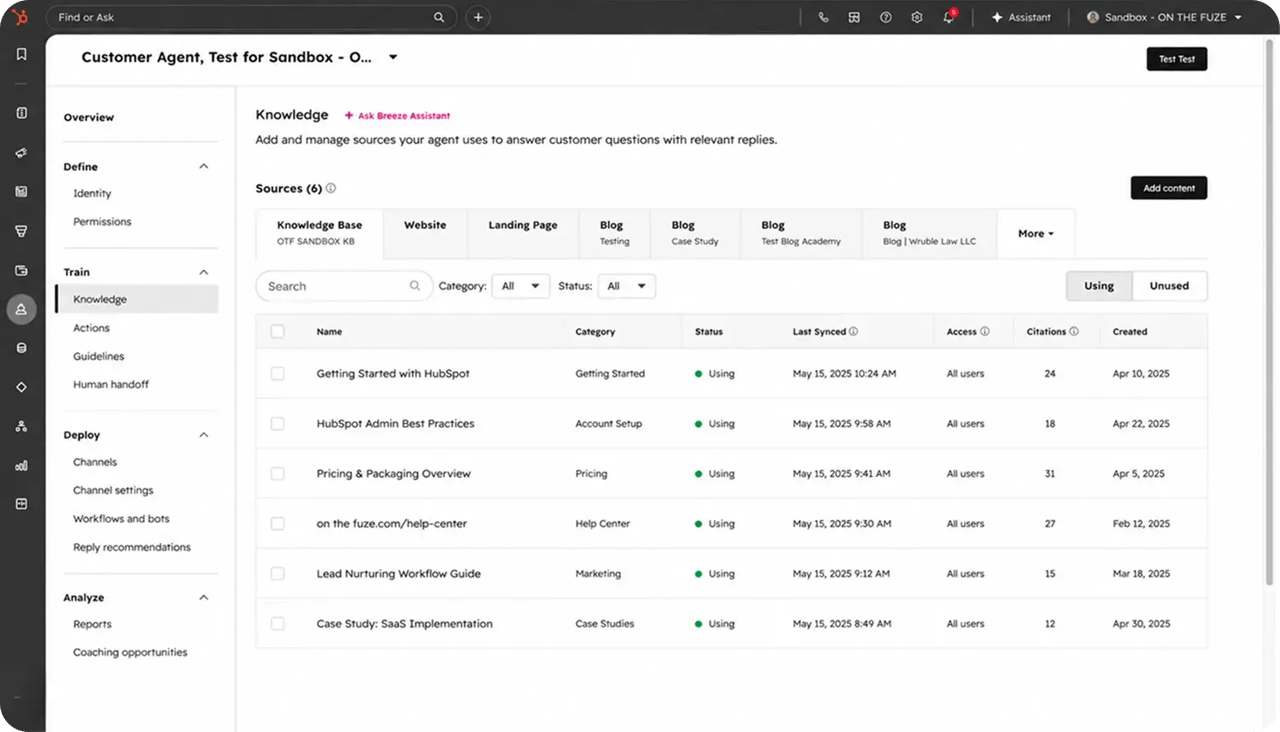Select the Knowledge Base OTF SANDBOX KB tab
The width and height of the screenshot is (1280, 732).
(319, 233)
